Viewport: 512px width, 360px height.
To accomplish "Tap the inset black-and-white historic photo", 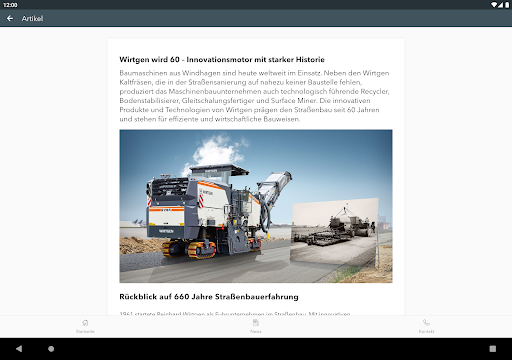I will coord(334,232).
